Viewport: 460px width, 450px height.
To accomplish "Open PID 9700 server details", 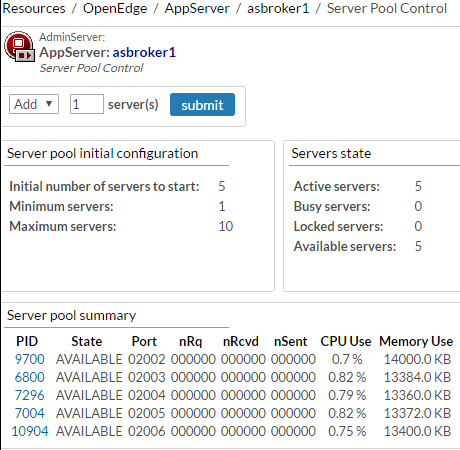I will 30,359.
